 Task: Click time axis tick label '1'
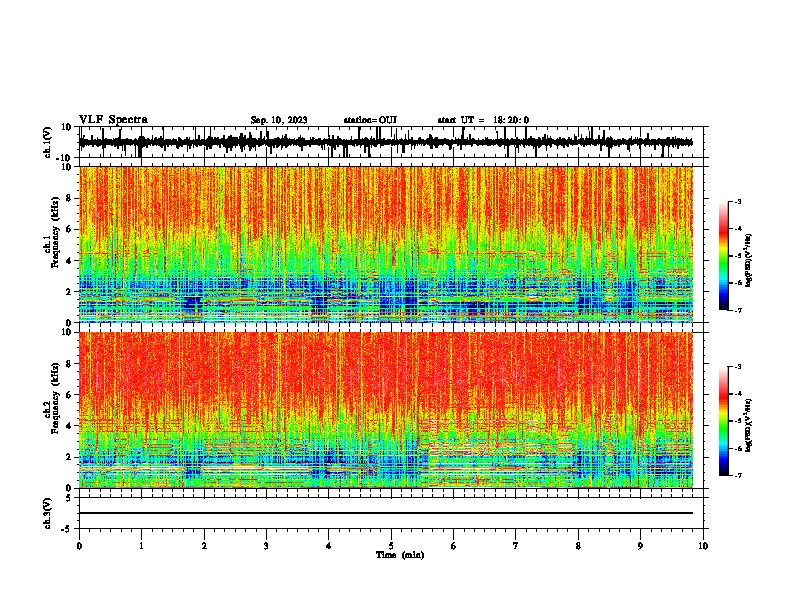[x=141, y=546]
